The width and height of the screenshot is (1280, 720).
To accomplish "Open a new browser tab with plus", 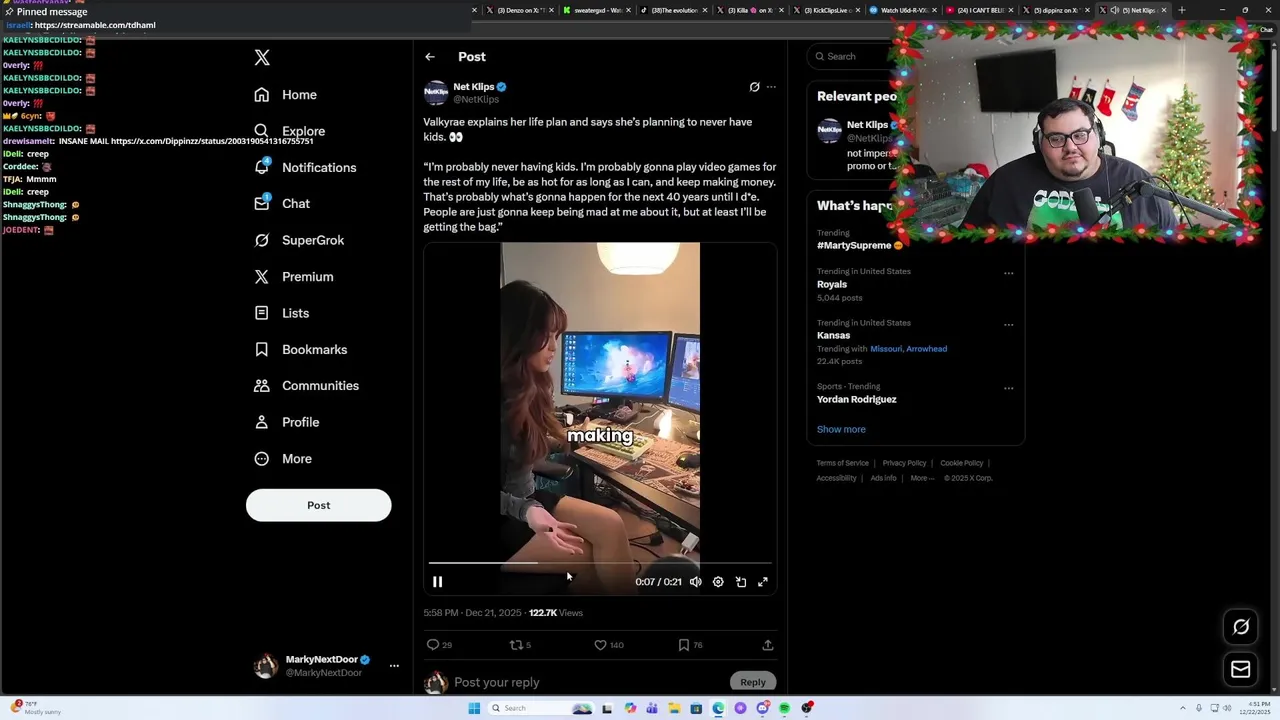I will (1181, 10).
